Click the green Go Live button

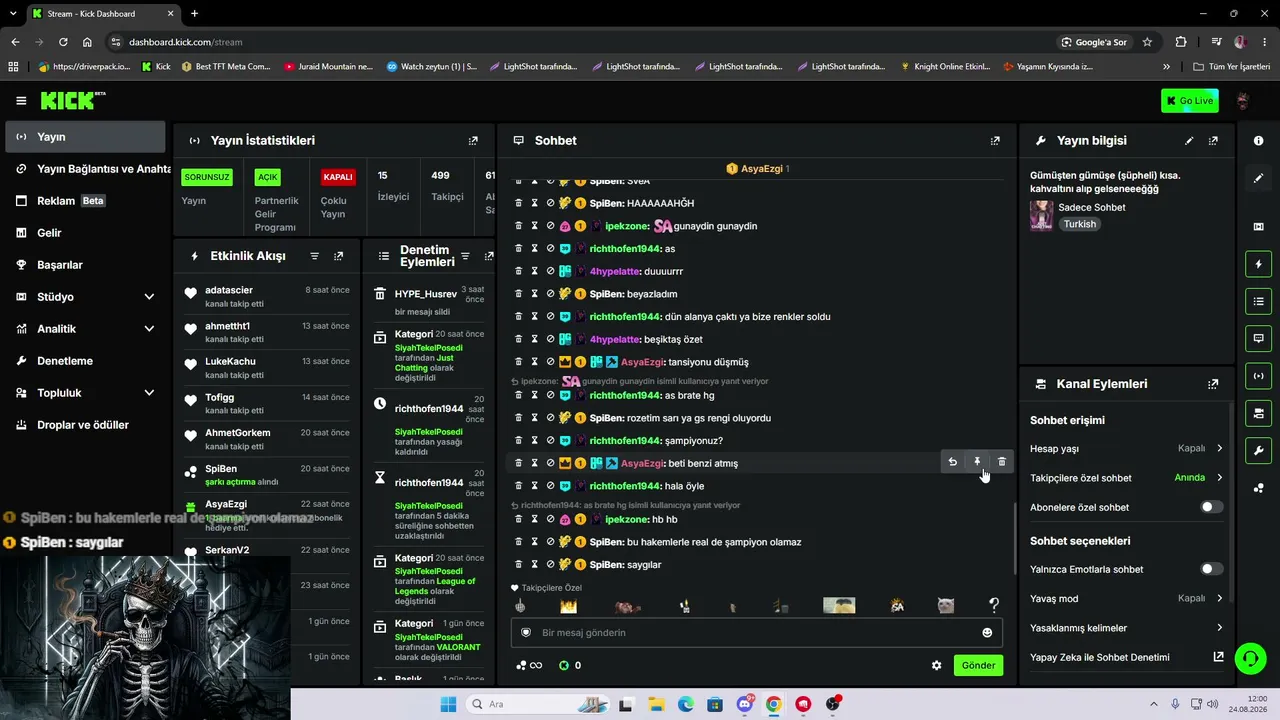[x=1190, y=101]
